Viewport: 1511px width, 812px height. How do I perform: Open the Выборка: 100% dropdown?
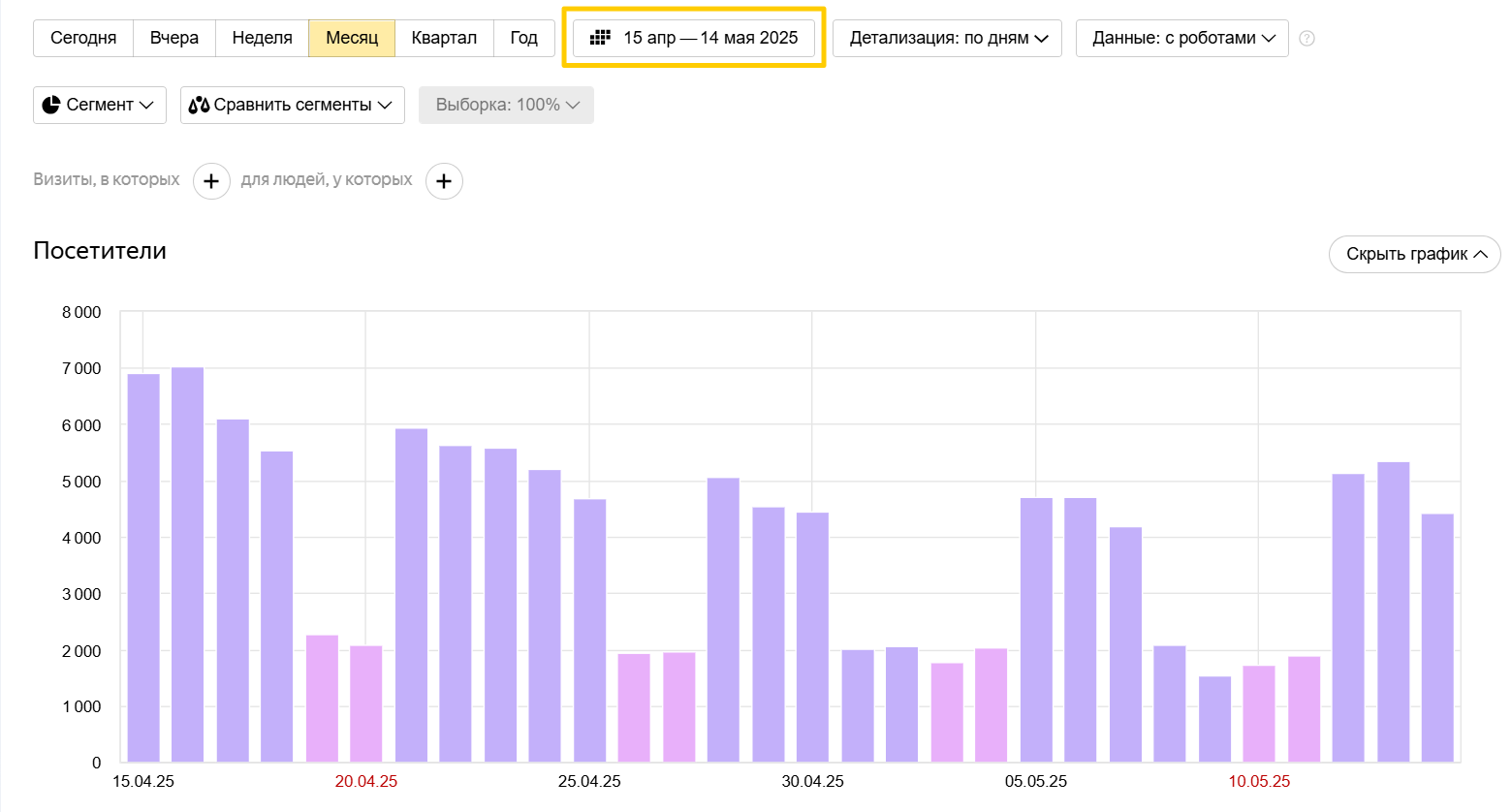tap(506, 105)
